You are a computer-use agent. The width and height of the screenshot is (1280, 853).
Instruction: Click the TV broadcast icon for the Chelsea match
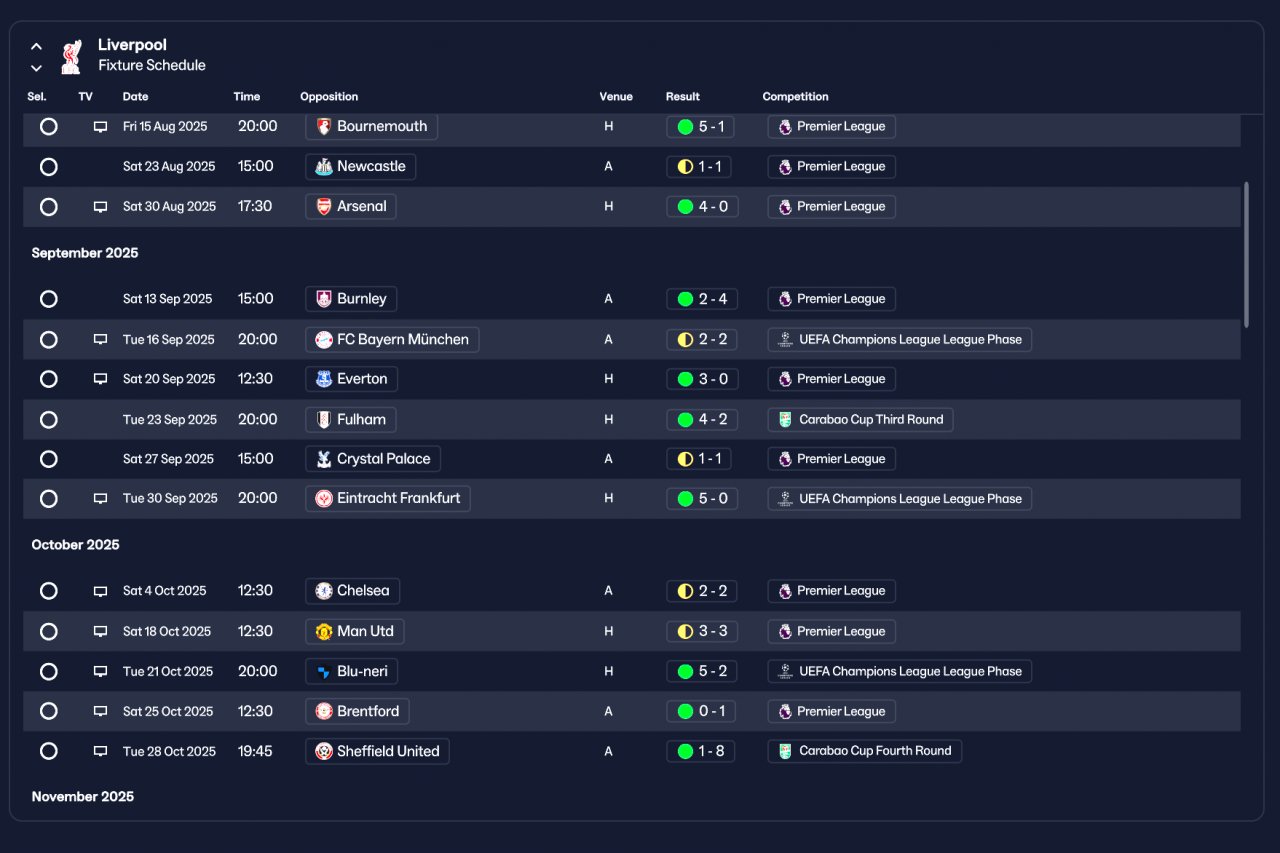[x=100, y=591]
